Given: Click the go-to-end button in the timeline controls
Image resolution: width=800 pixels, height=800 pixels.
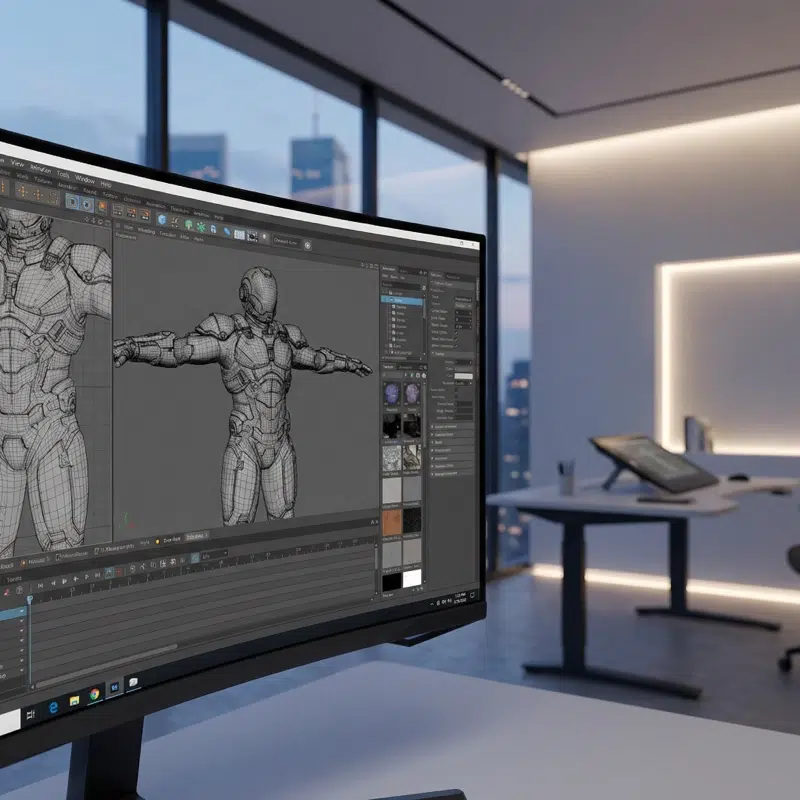Looking at the screenshot, I should pyautogui.click(x=97, y=575).
